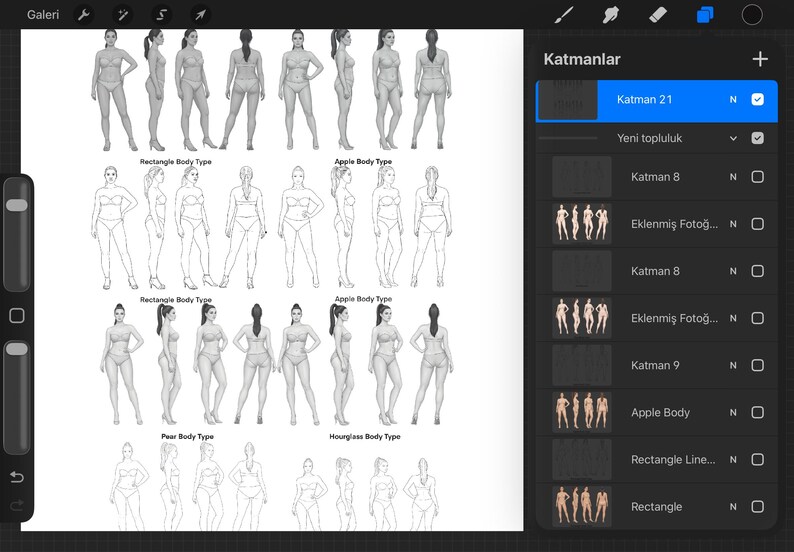Open the Actions wrench menu
The width and height of the screenshot is (794, 552).
coord(84,15)
